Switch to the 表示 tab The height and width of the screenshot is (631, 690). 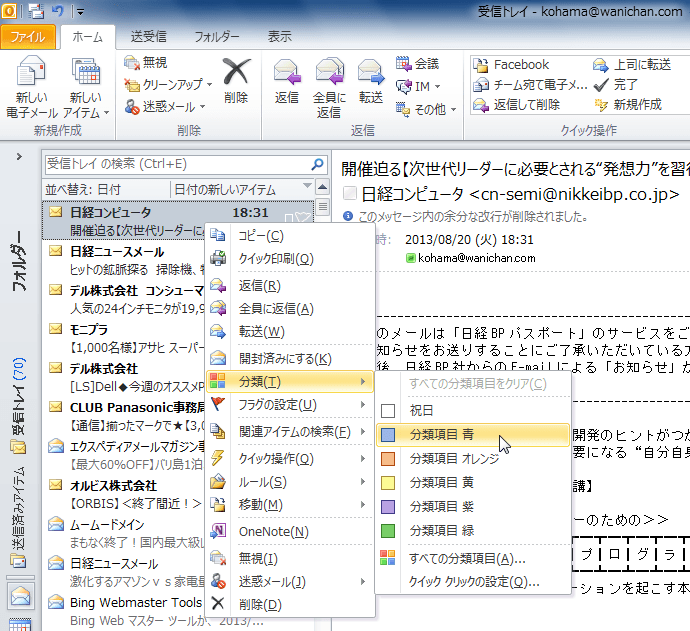[280, 37]
